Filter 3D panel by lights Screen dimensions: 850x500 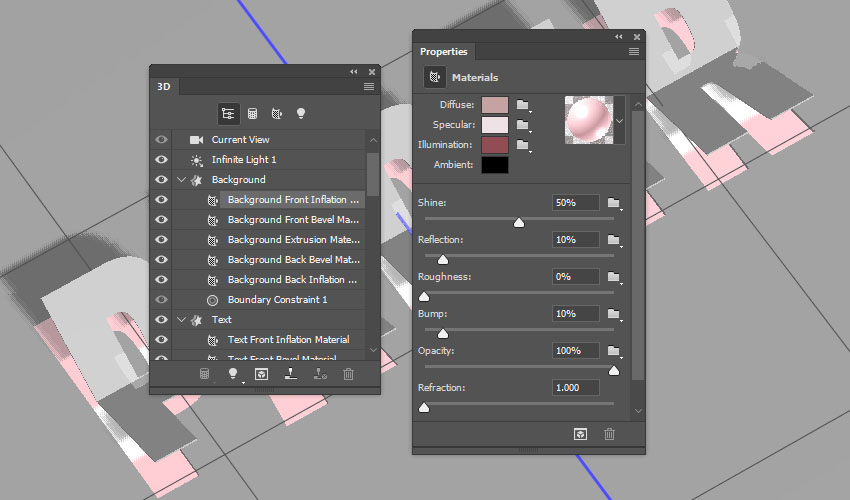(301, 113)
